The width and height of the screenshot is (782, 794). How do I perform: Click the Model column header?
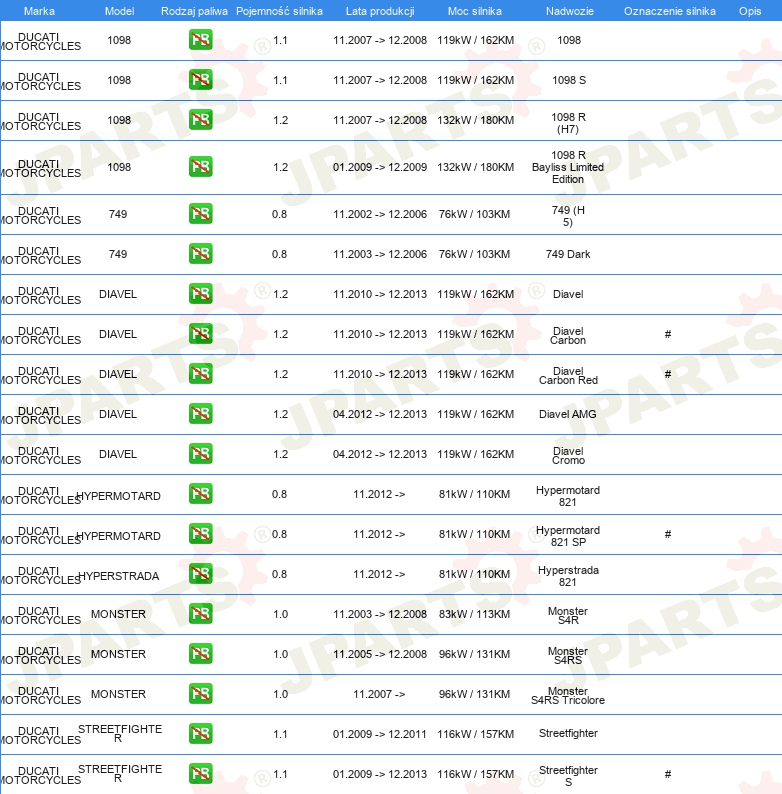click(x=120, y=11)
